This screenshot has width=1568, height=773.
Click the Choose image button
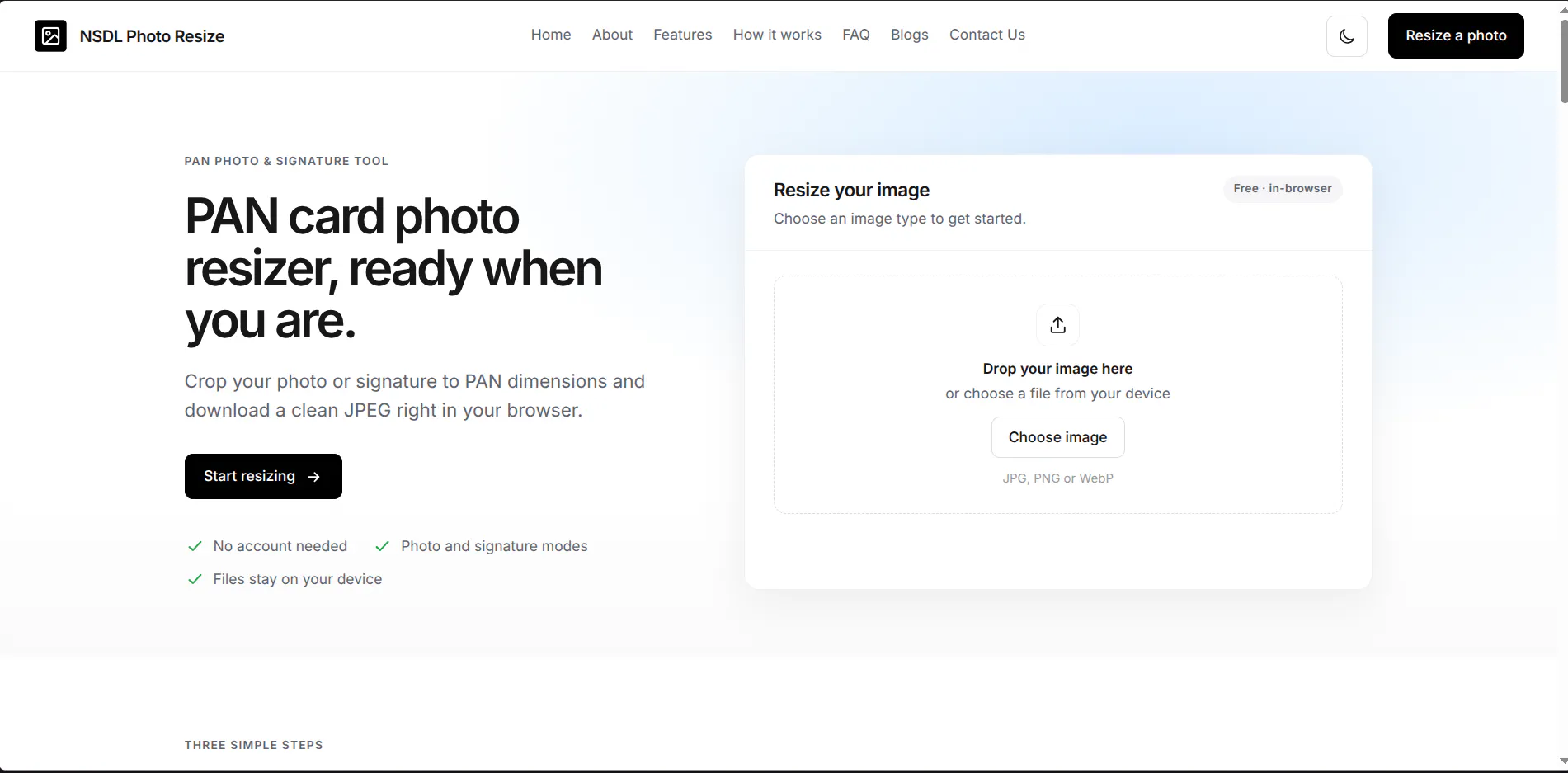point(1057,437)
